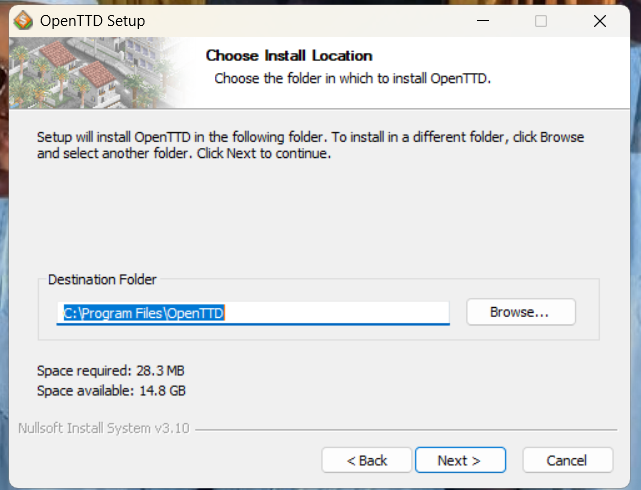Click the "Destination Folder" group label
This screenshot has width=641, height=490.
pyautogui.click(x=102, y=280)
